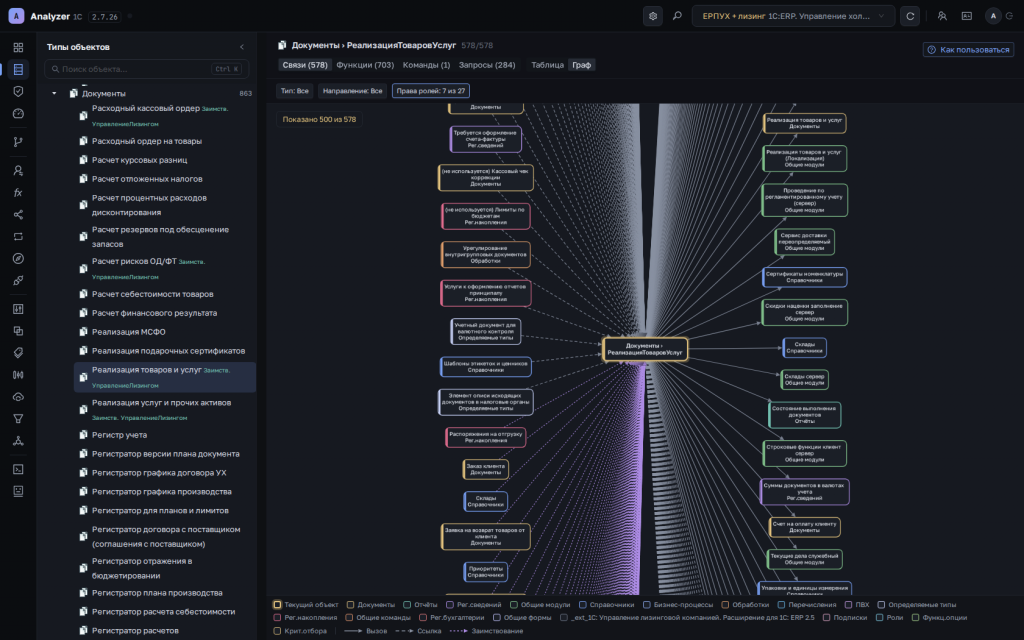Click the search magnifier icon in the top bar
Viewport: 1024px width, 640px height.
pos(677,16)
